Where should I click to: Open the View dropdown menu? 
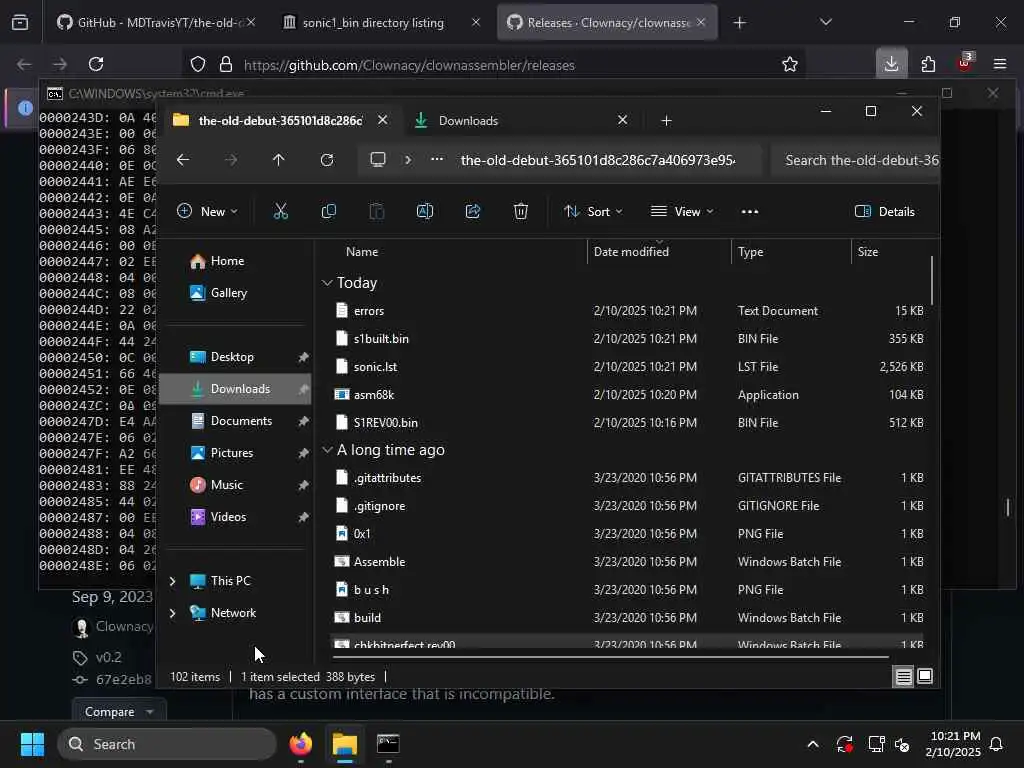pyautogui.click(x=682, y=212)
